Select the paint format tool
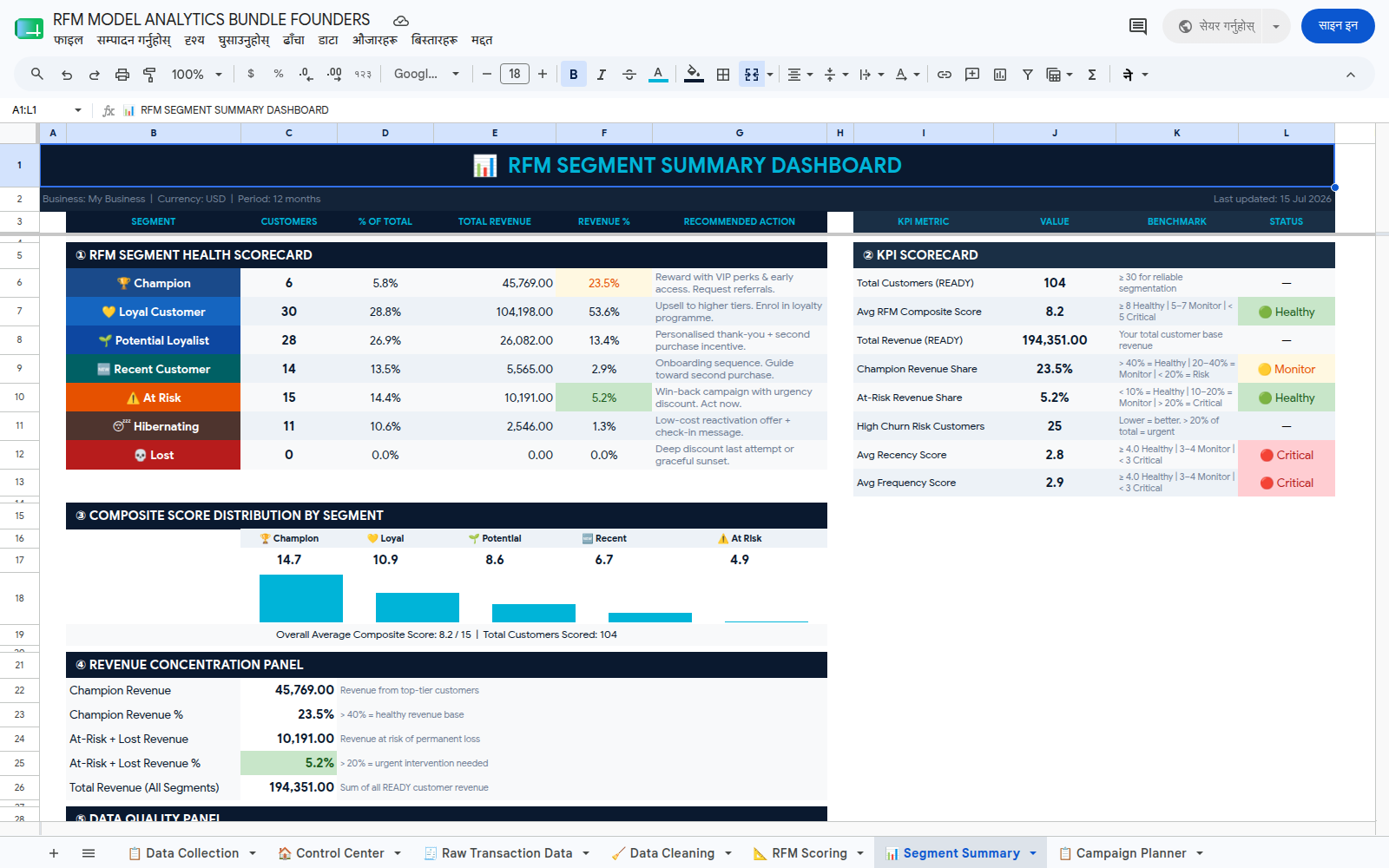The height and width of the screenshot is (868, 1389). pos(149,75)
